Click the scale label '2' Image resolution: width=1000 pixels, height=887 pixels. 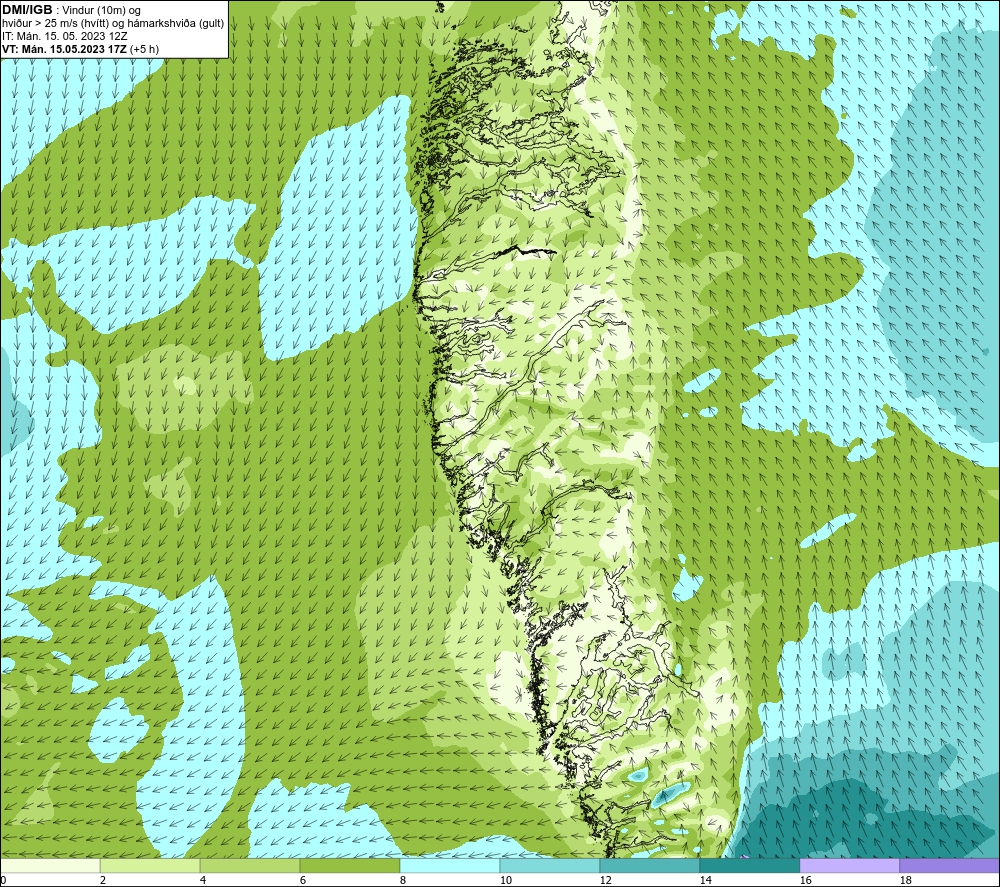[103, 880]
